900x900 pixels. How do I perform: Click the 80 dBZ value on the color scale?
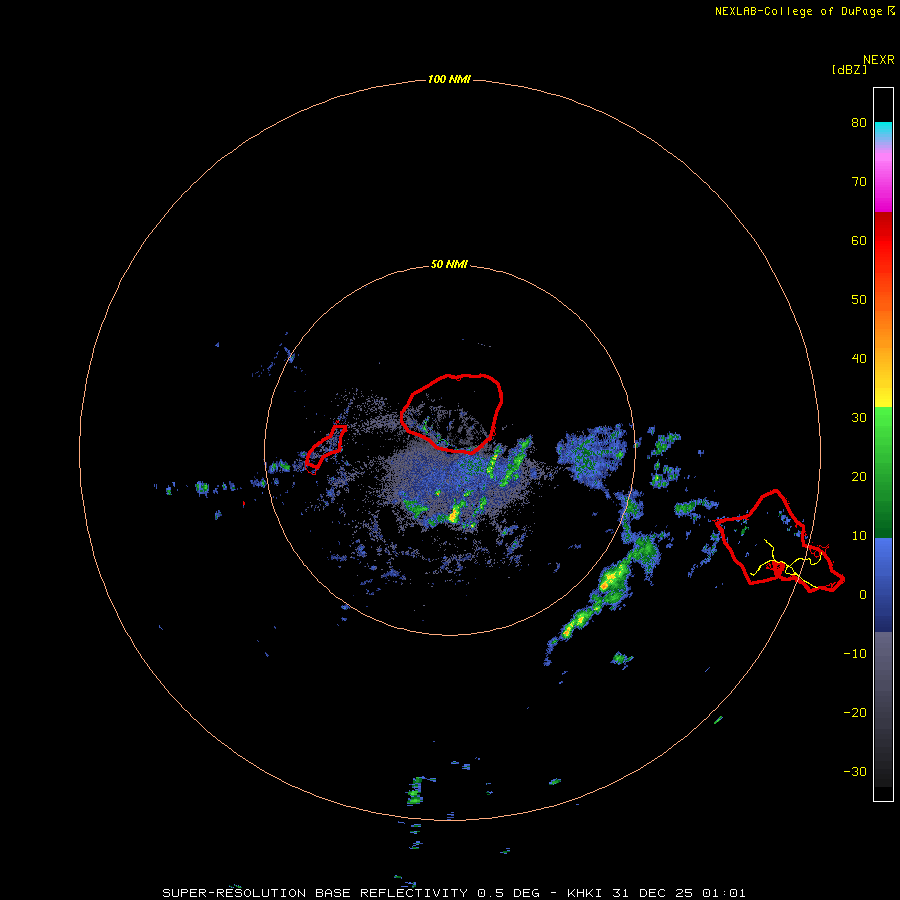click(x=859, y=123)
